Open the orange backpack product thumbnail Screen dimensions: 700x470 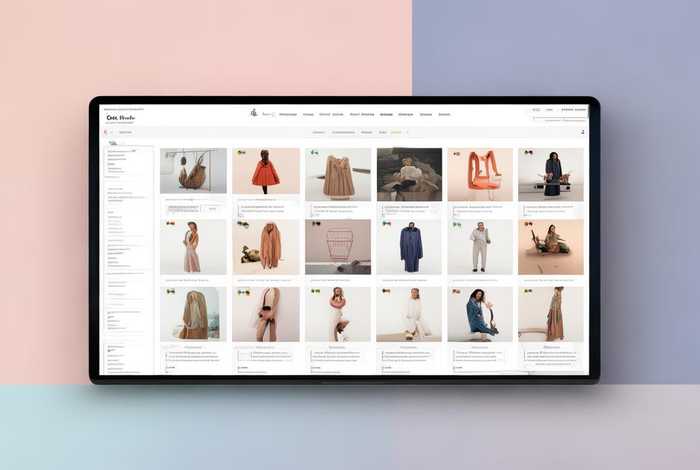(480, 172)
